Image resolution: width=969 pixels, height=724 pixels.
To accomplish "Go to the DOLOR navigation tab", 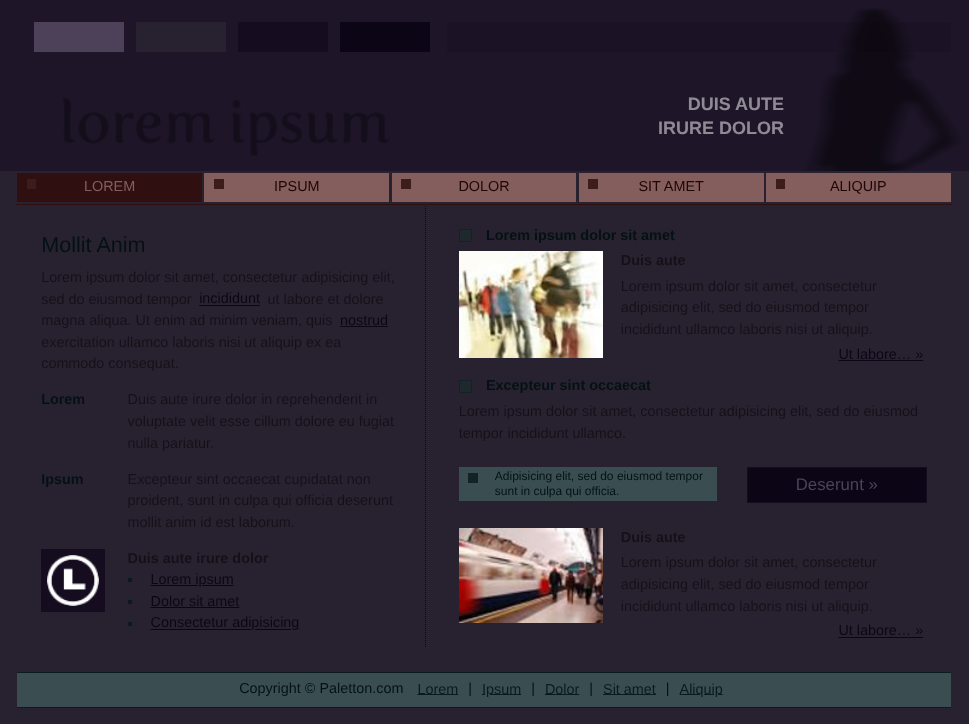I will [x=483, y=187].
